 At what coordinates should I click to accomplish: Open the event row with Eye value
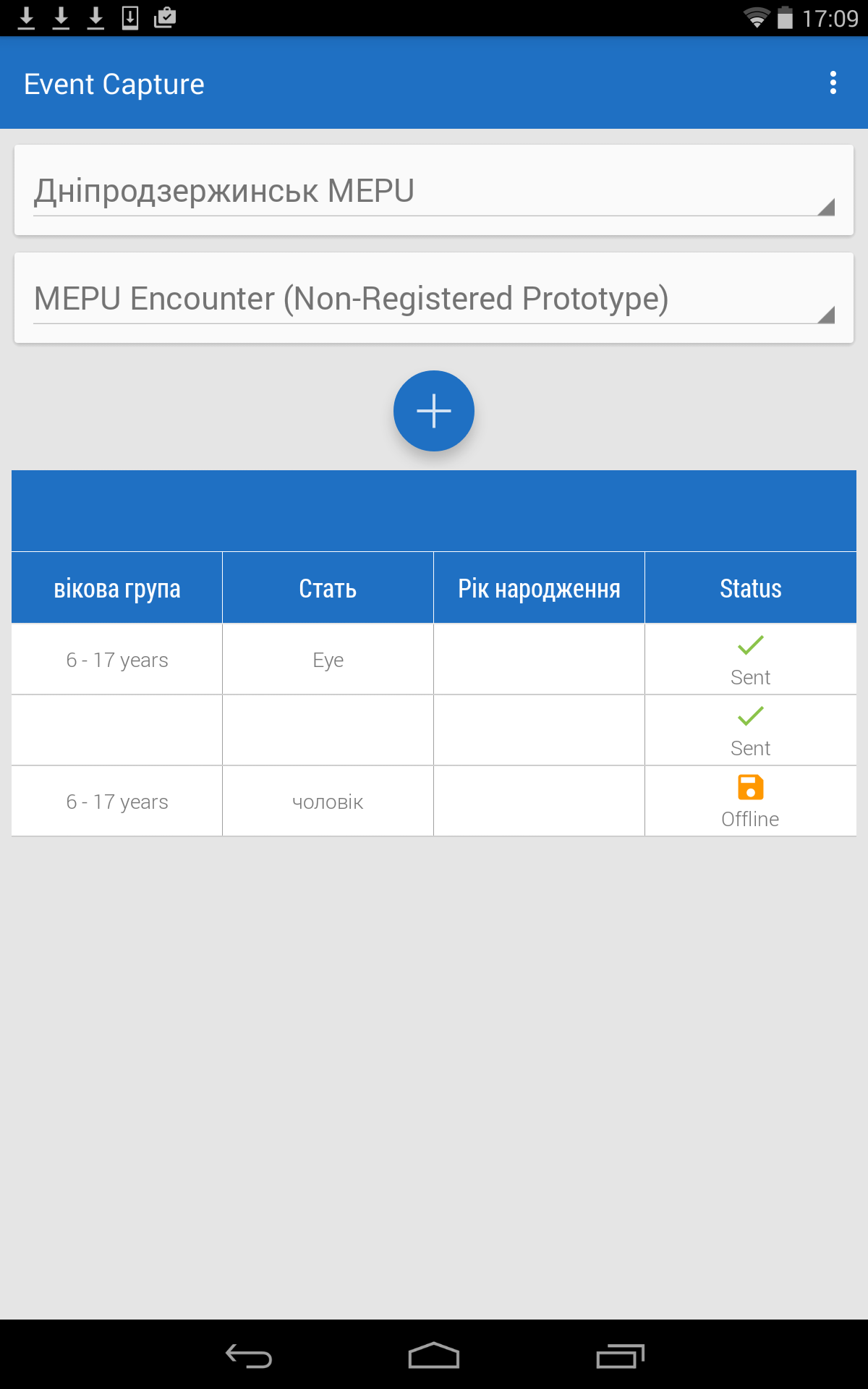(328, 660)
